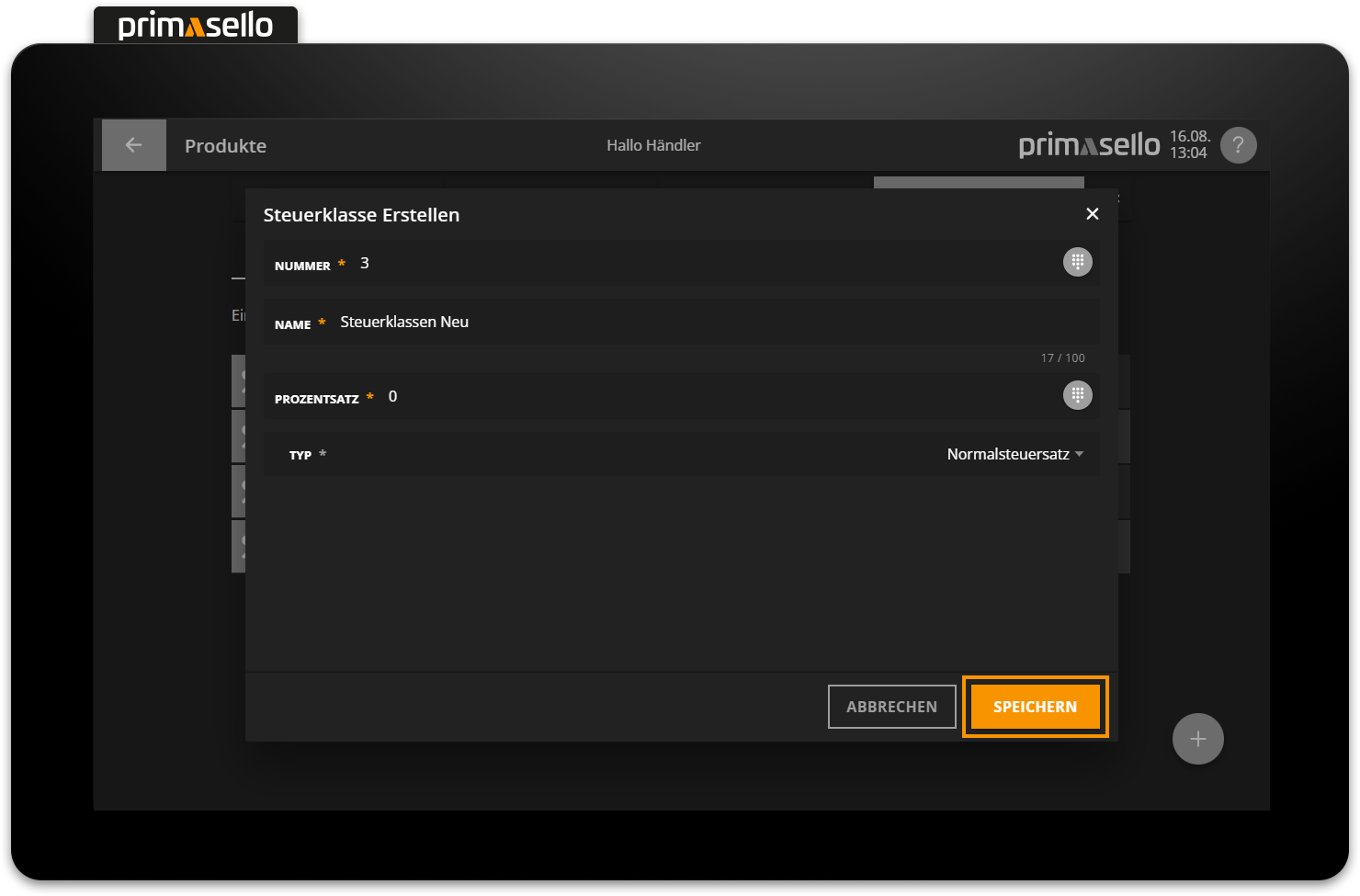The image size is (1360, 896).
Task: Select the Prozentsatz input field value
Action: coord(698,397)
